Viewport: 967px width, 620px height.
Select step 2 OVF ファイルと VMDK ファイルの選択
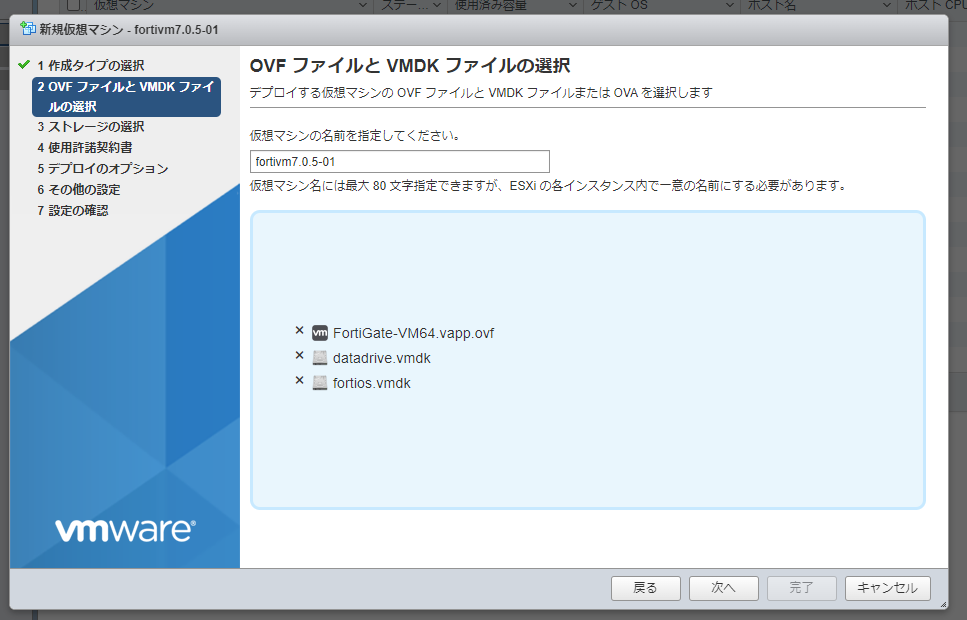point(126,97)
